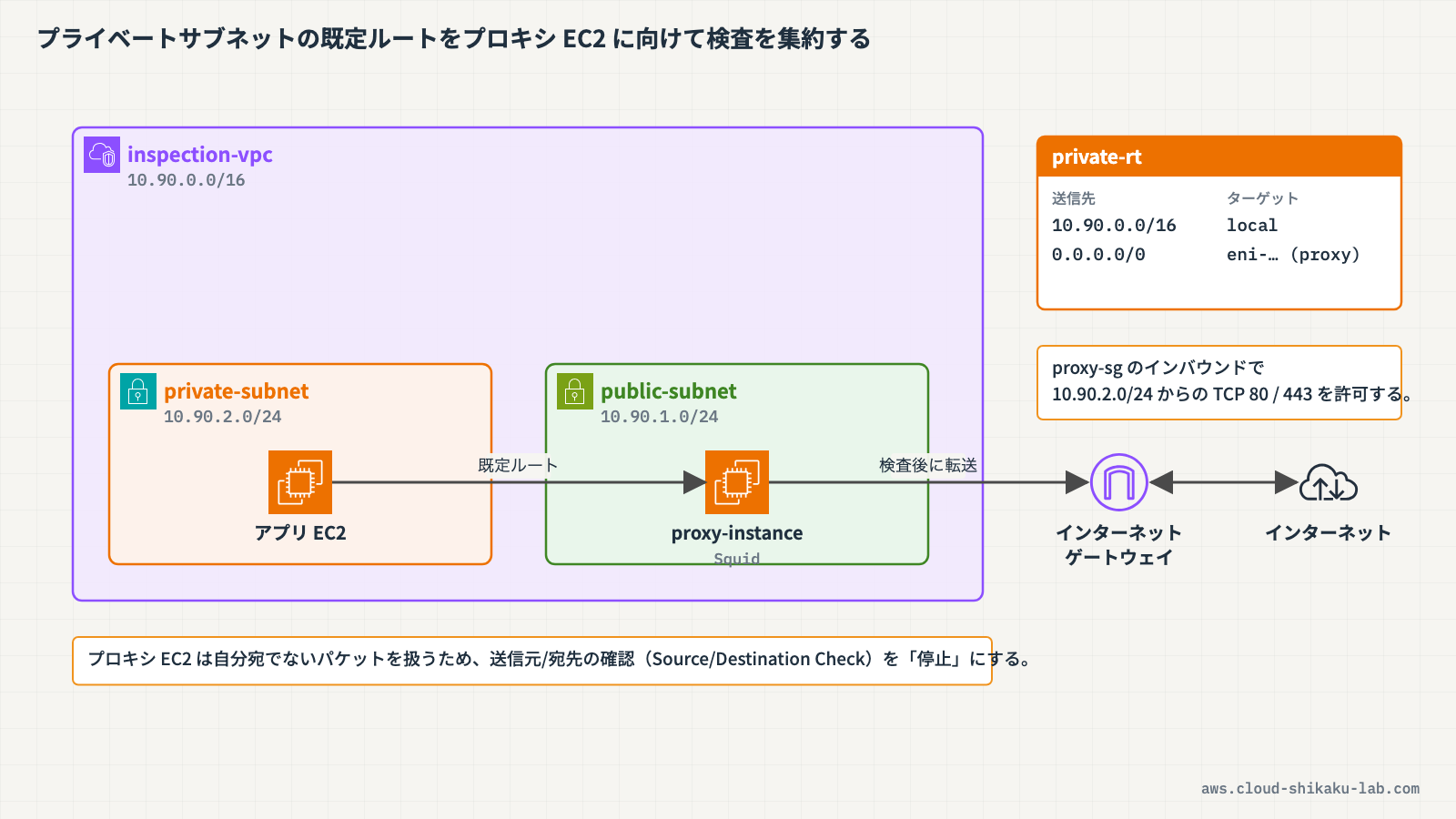Screen dimensions: 1456x819
Task: Click the インターネット label under cloud
Action: point(1329,533)
